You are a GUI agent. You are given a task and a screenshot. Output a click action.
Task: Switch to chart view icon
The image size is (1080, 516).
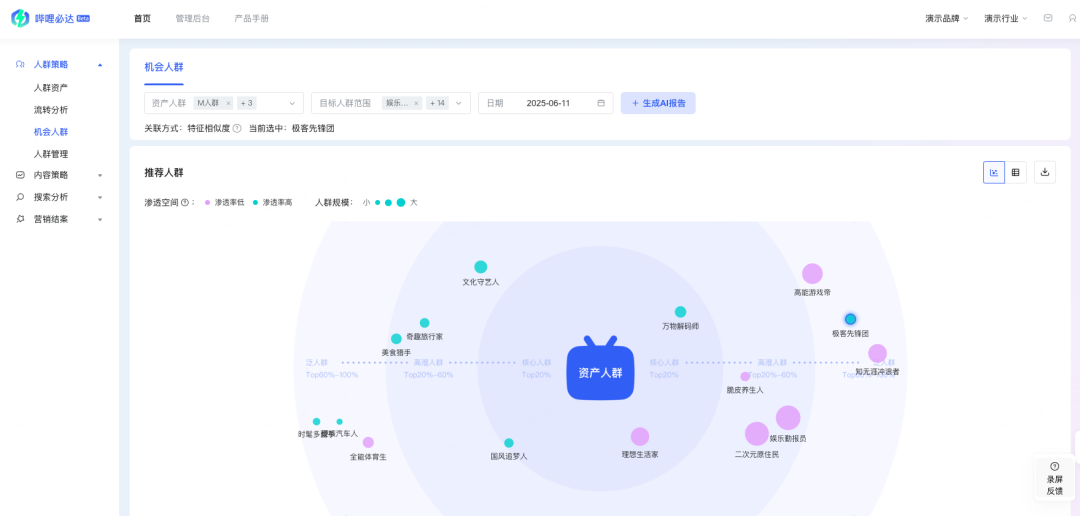click(994, 173)
